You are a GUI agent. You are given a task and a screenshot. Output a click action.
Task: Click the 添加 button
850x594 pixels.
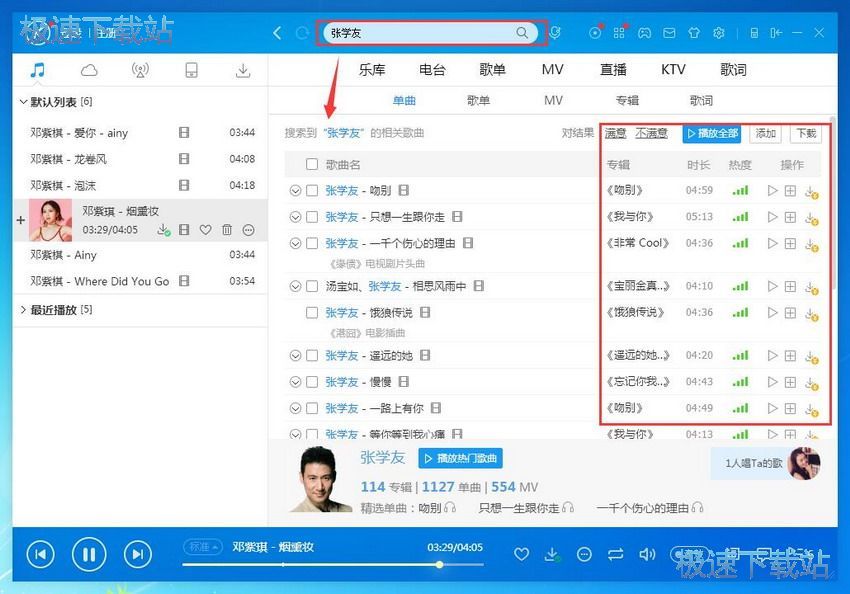point(765,133)
